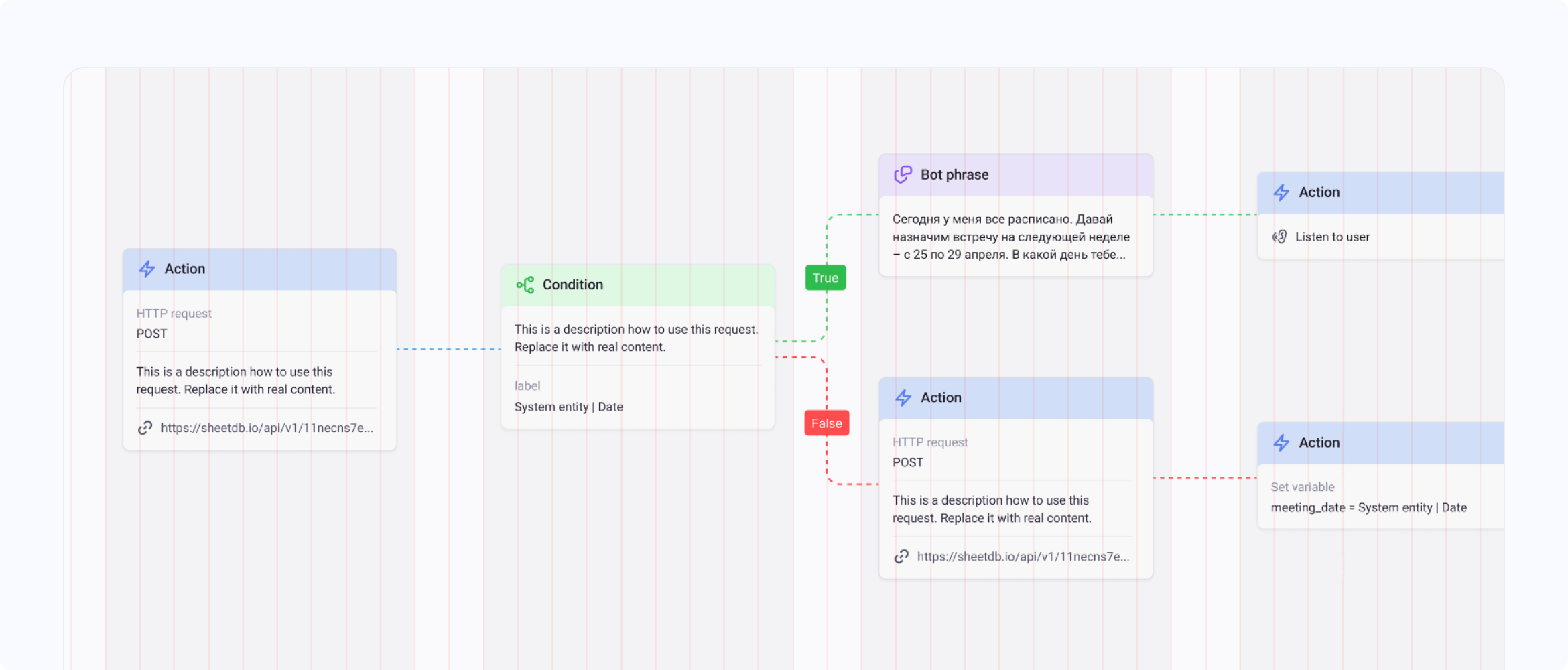The height and width of the screenshot is (670, 1568).
Task: Click the Listen to user row
Action: (1332, 237)
